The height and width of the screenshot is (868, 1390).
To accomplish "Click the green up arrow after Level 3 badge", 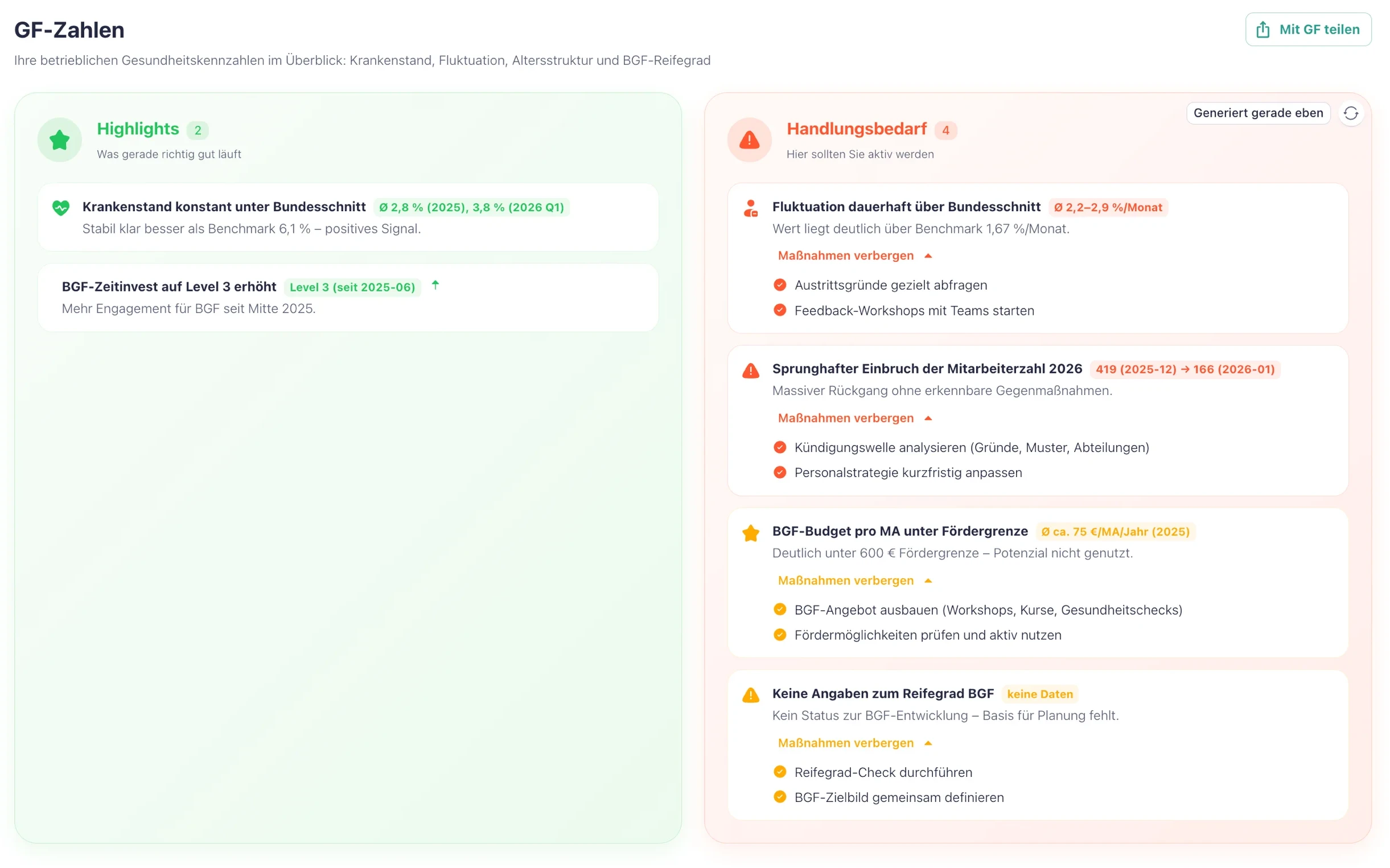I will click(x=435, y=285).
